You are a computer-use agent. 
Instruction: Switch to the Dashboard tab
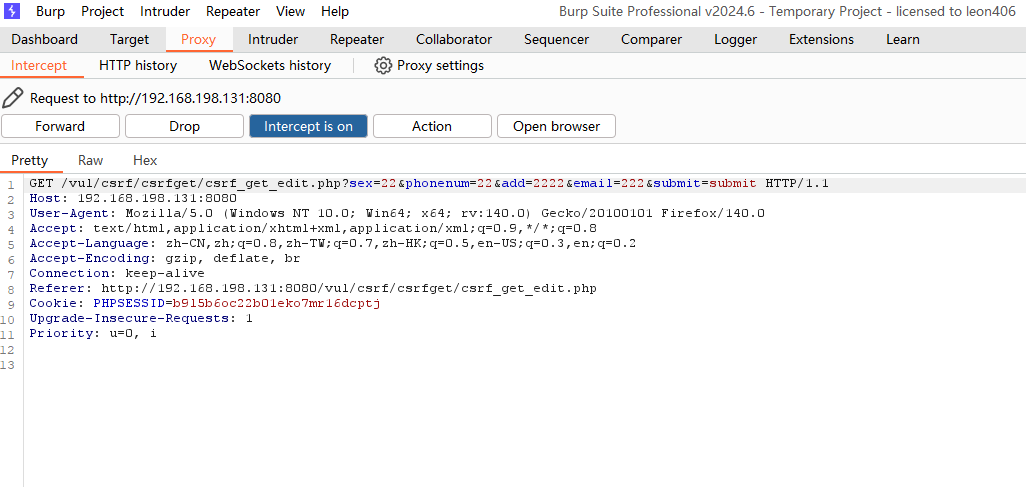(x=44, y=39)
